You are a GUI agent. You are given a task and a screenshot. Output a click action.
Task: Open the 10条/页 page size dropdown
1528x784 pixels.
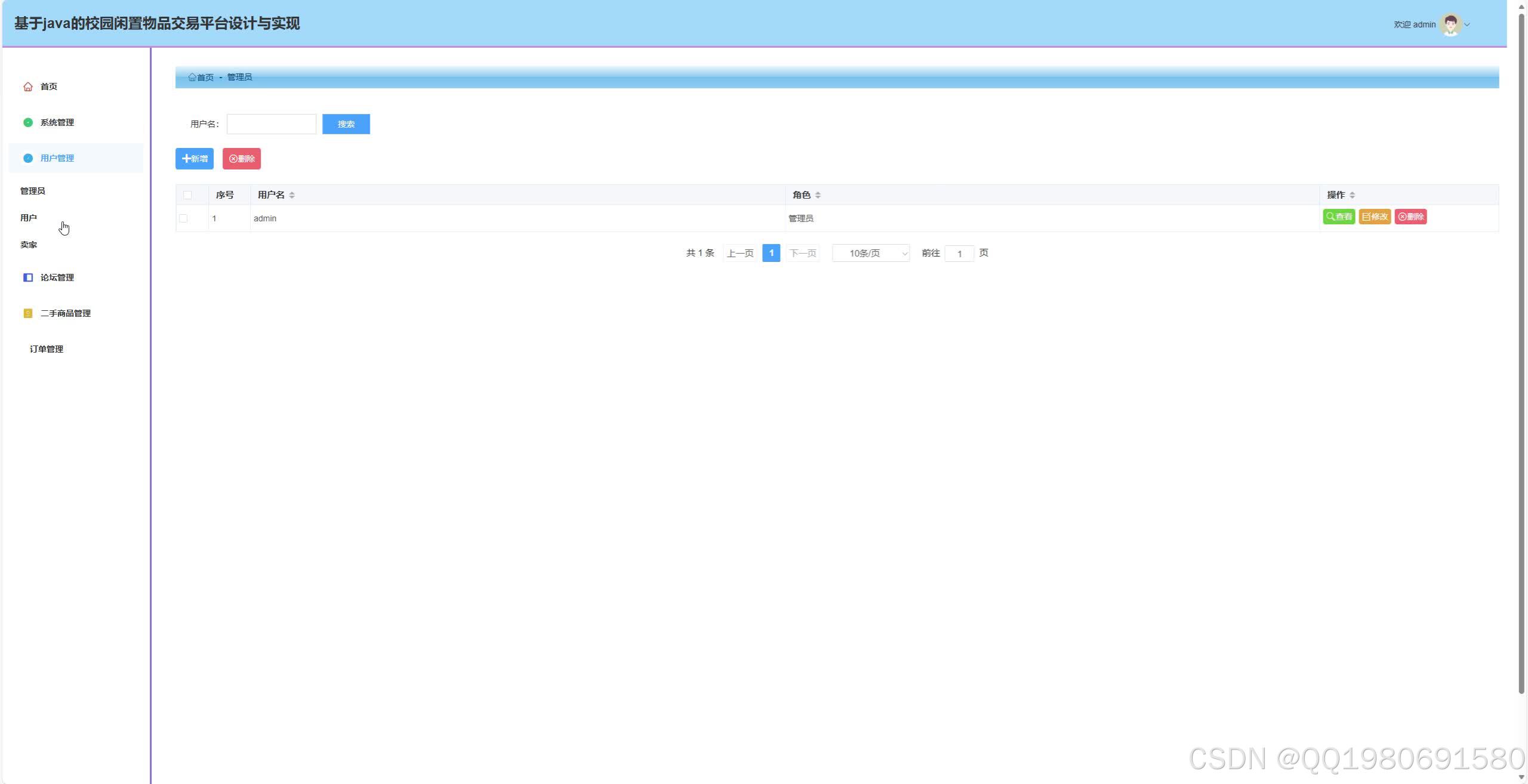click(870, 254)
